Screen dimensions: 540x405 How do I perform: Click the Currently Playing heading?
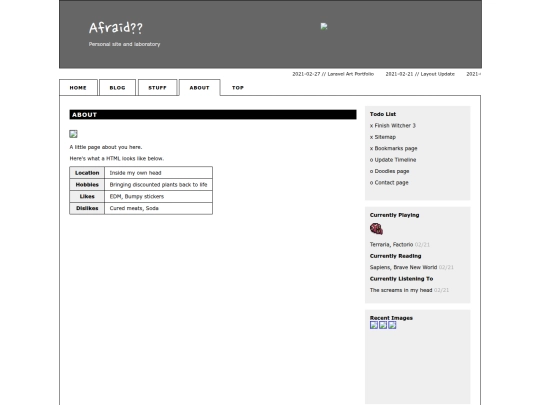[x=394, y=215]
